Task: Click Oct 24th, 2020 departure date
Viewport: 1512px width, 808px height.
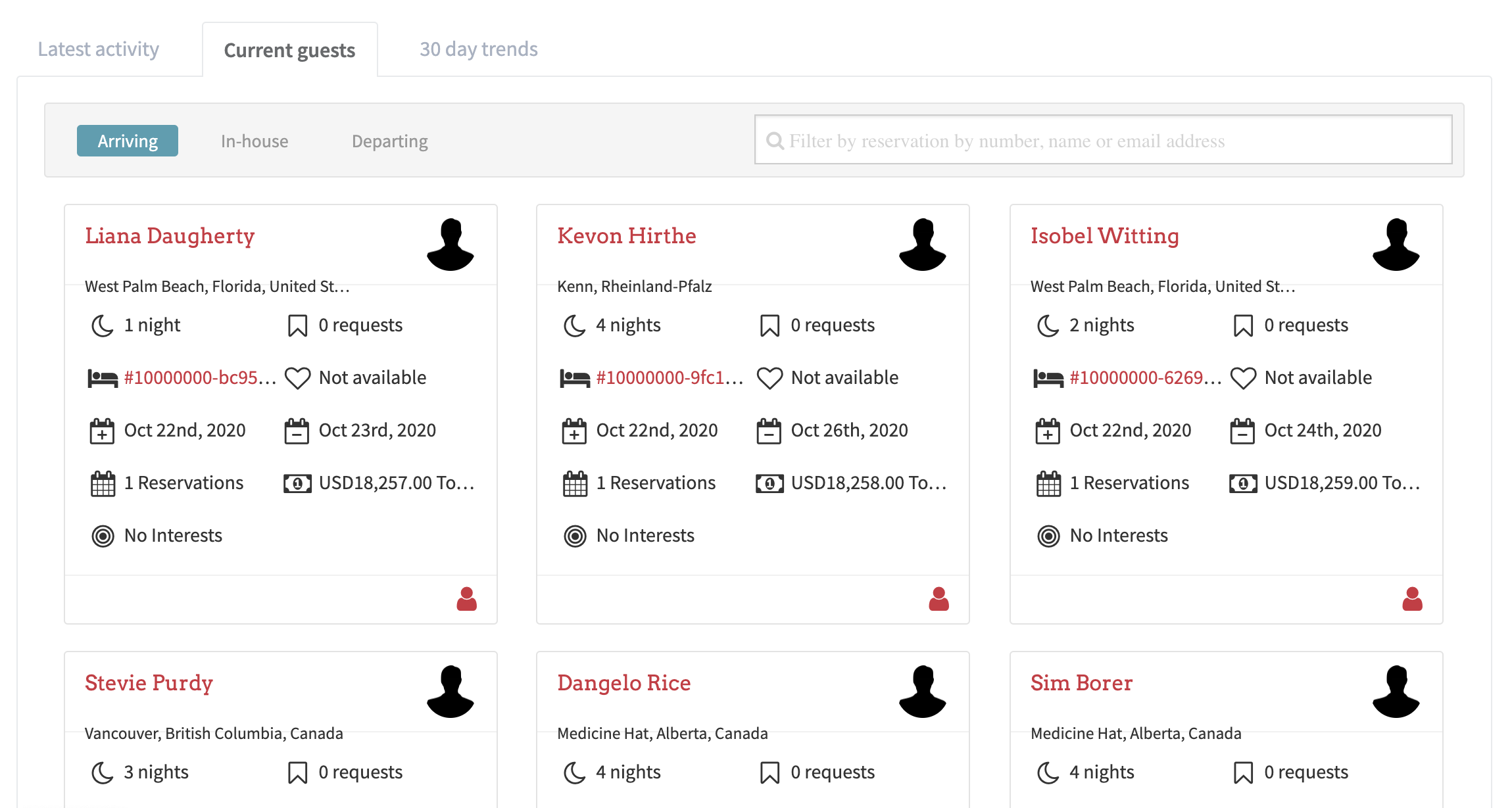Action: click(x=1323, y=430)
